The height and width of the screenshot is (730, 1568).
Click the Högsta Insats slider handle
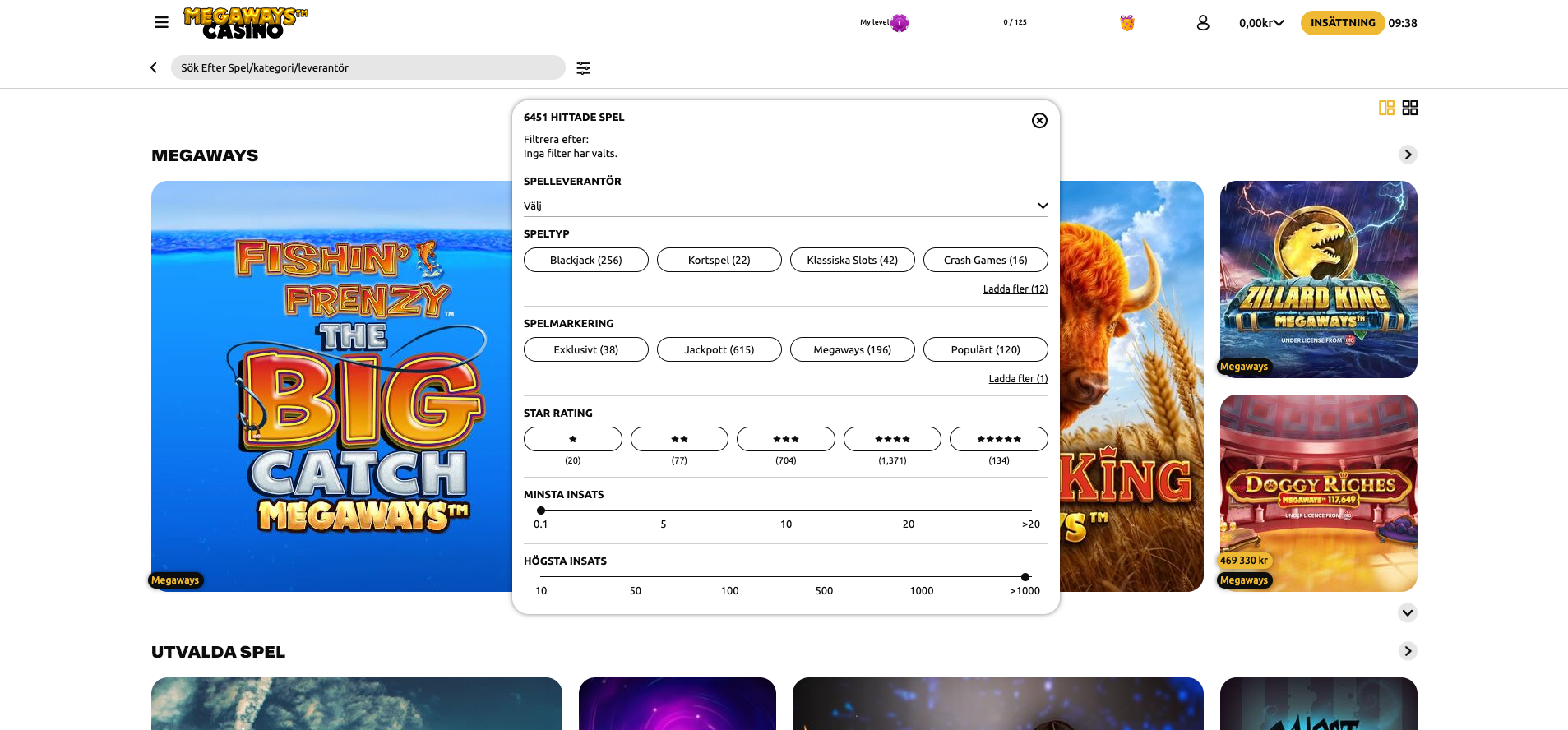coord(1025,577)
